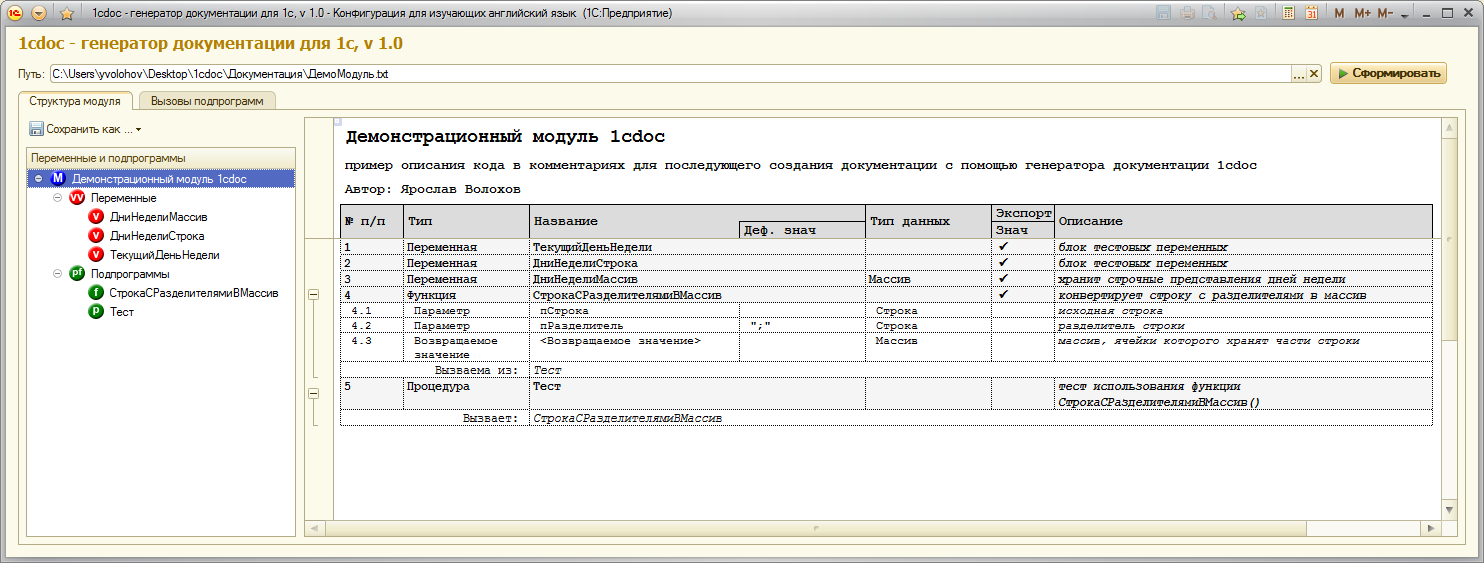
Task: Open the Calendar icon showing 31
Action: tap(1311, 14)
